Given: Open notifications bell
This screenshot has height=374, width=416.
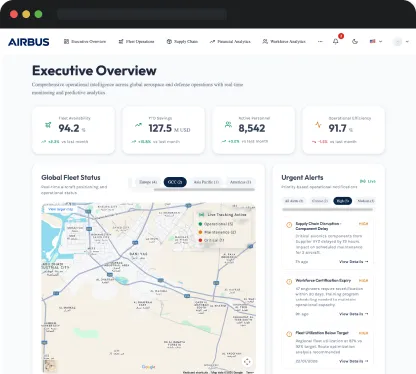Looking at the screenshot, I should pyautogui.click(x=336, y=41).
